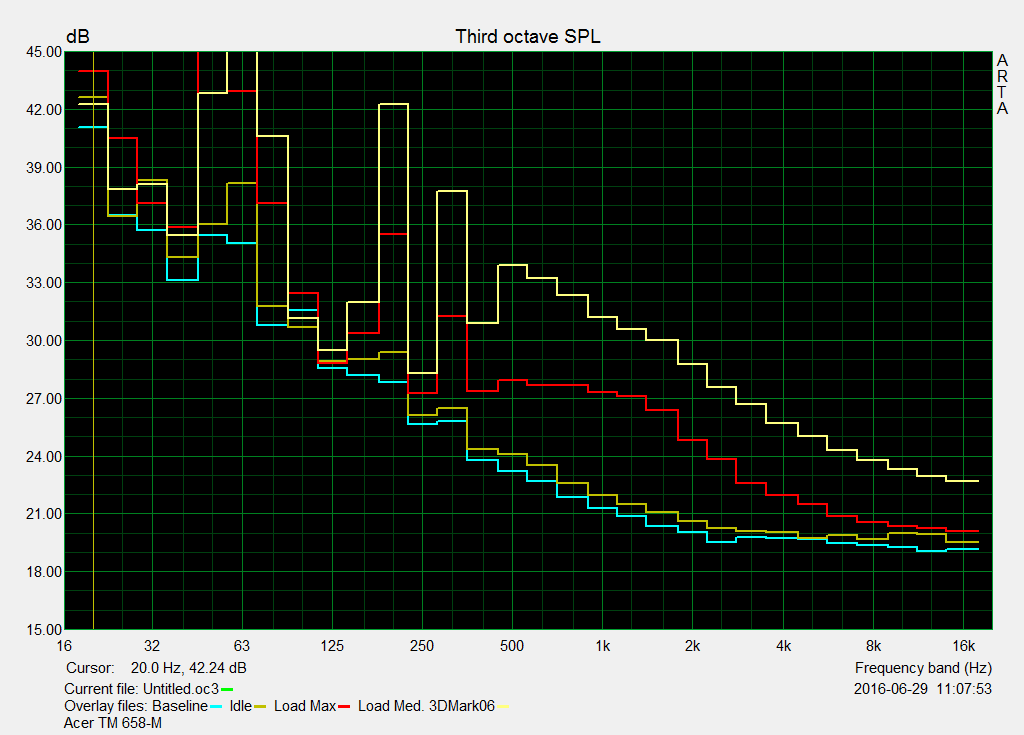Click the cyan Baseline legend swatch

tap(216, 707)
